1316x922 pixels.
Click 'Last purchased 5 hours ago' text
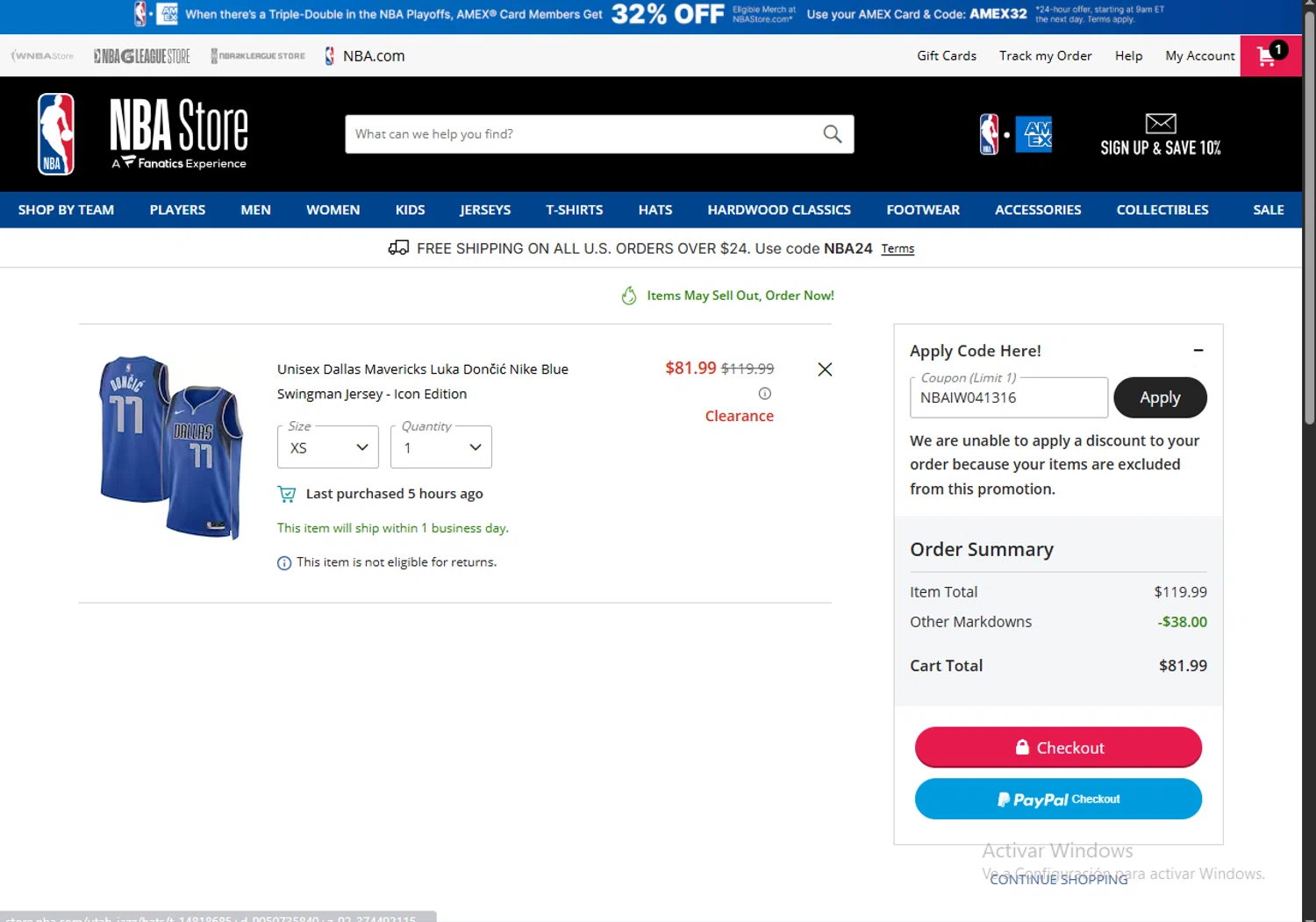(x=394, y=494)
